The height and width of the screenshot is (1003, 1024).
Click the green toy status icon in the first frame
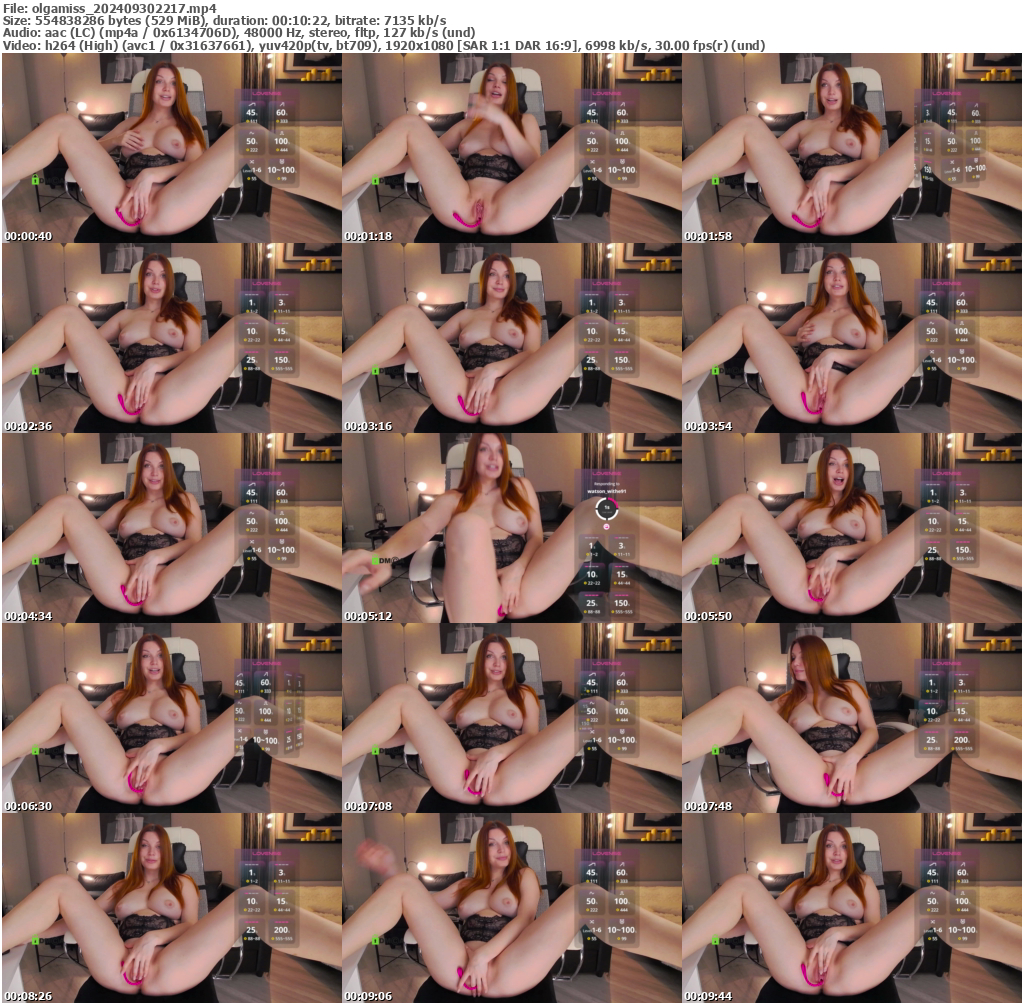(x=35, y=180)
